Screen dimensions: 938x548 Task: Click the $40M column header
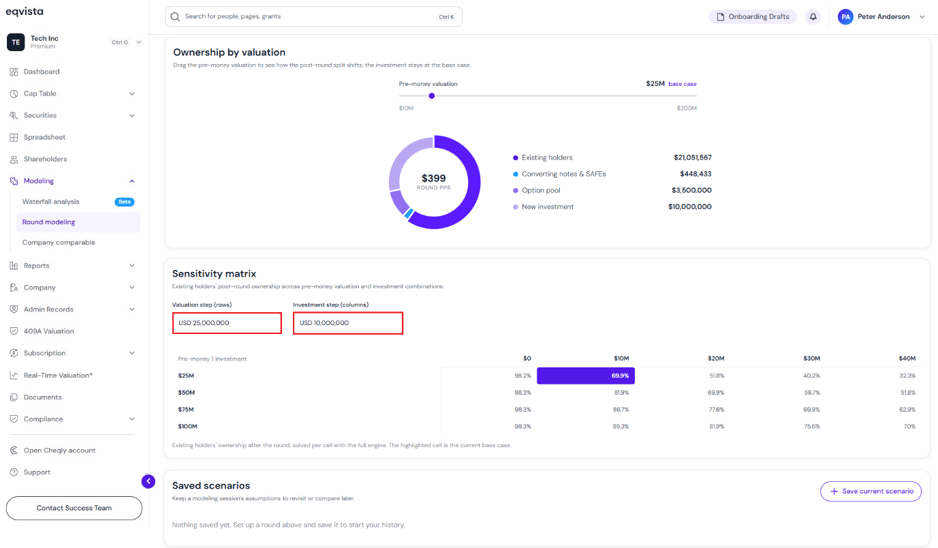pyautogui.click(x=907, y=358)
